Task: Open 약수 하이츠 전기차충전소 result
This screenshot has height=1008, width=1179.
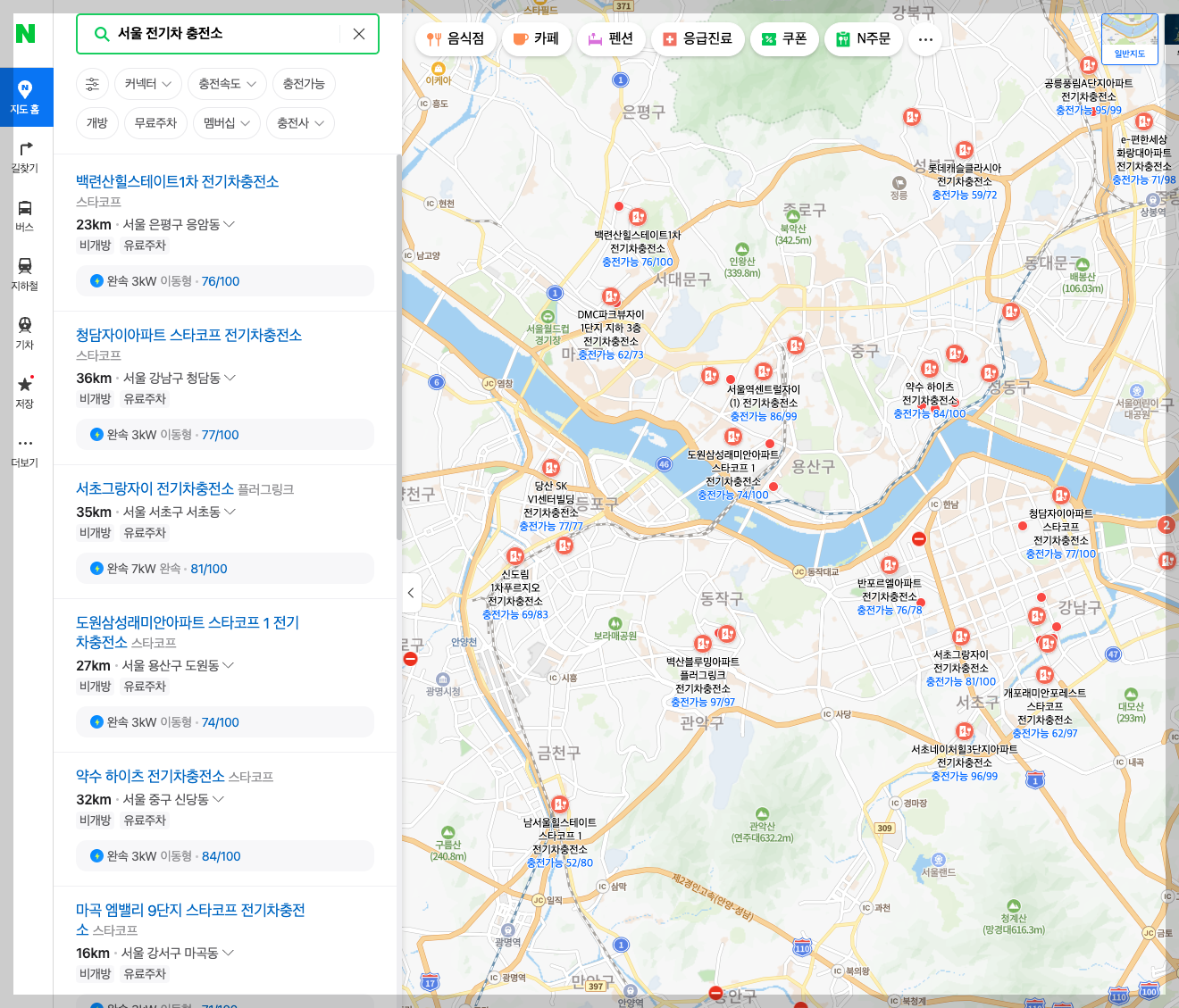Action: tap(150, 776)
